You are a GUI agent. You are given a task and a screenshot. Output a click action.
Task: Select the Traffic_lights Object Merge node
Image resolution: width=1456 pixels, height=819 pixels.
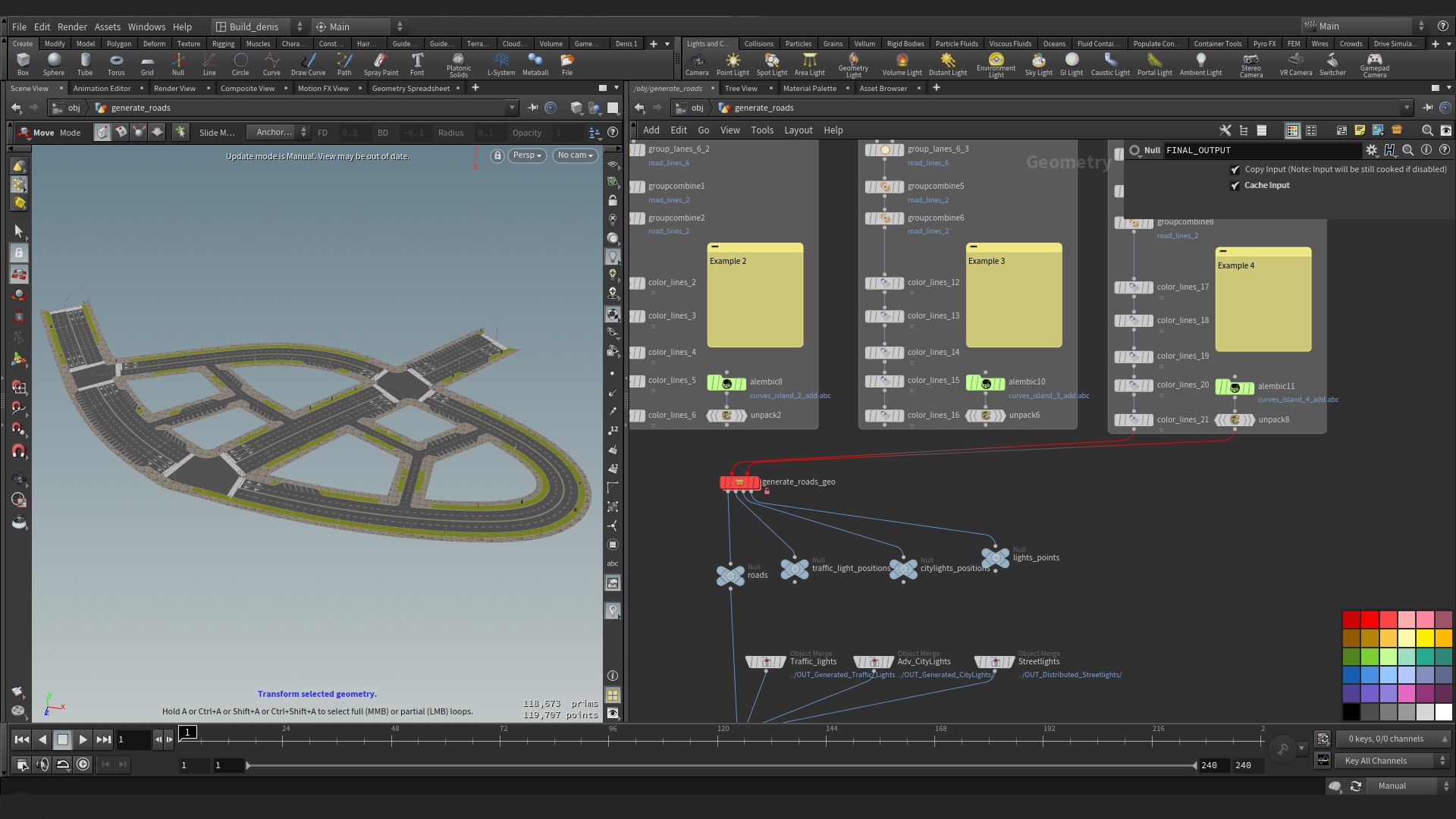766,662
